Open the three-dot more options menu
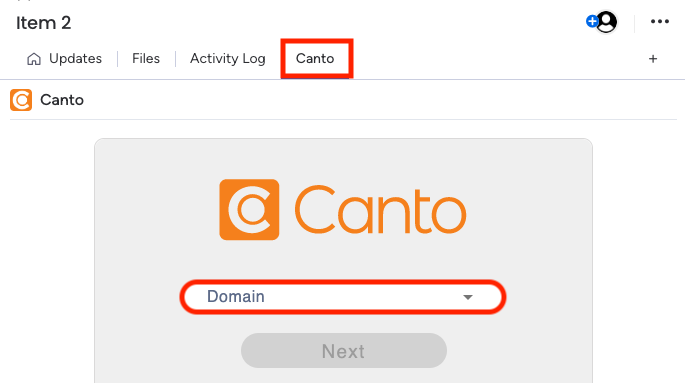 [x=660, y=21]
